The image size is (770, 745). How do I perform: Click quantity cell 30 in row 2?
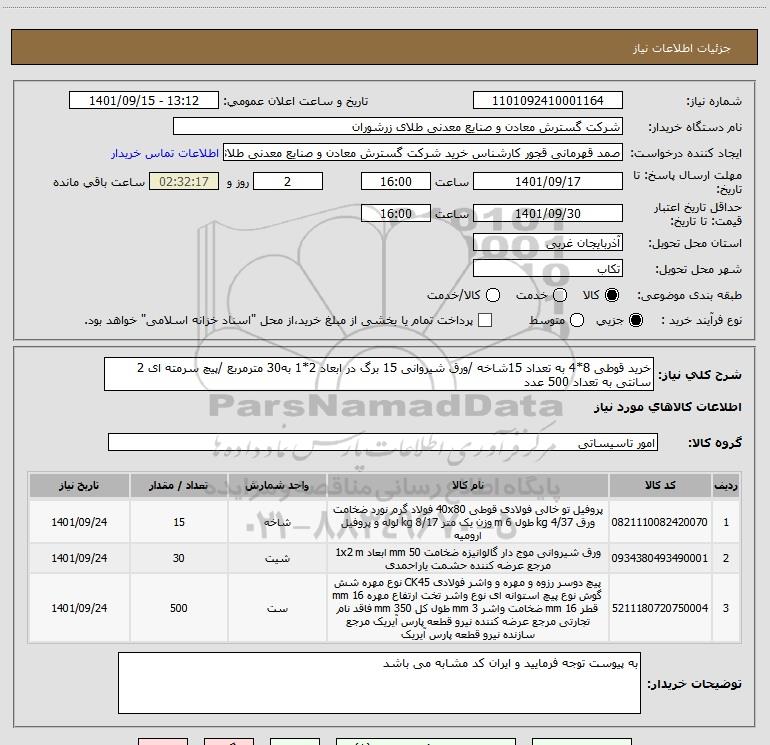(179, 558)
